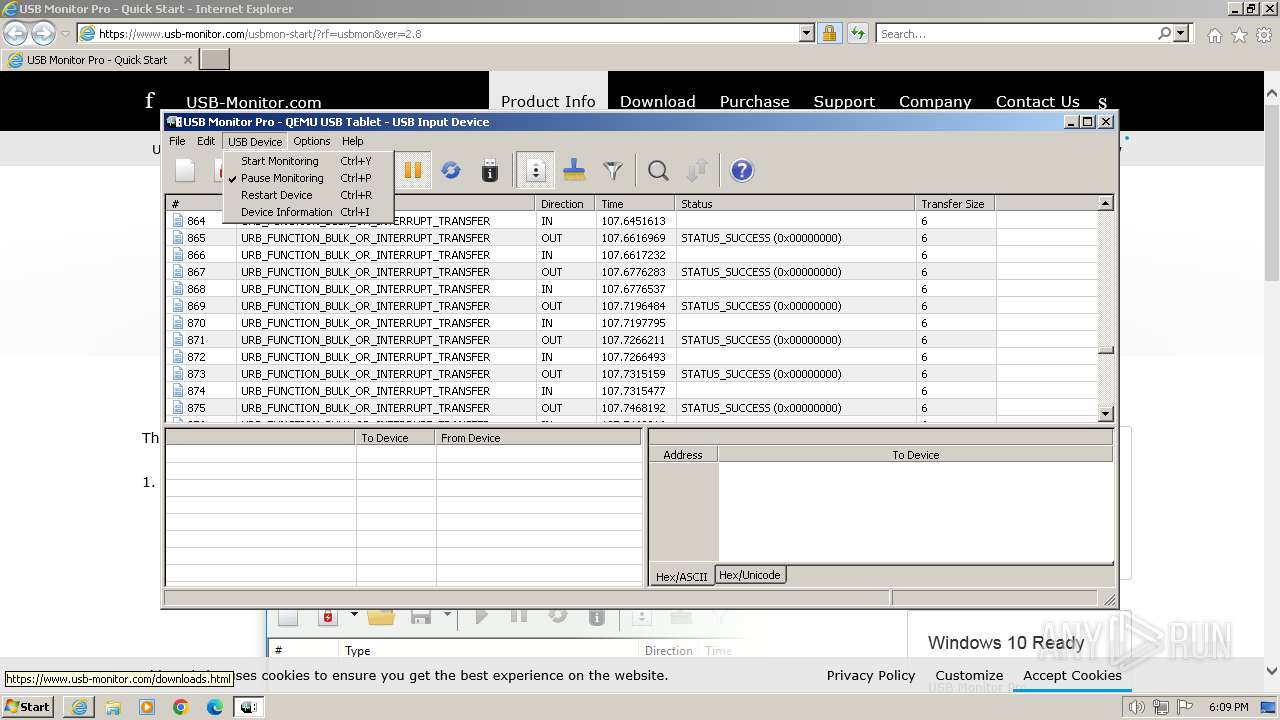Viewport: 1280px width, 720px height.
Task: Select Device Information menu entry
Action: pyautogui.click(x=306, y=212)
